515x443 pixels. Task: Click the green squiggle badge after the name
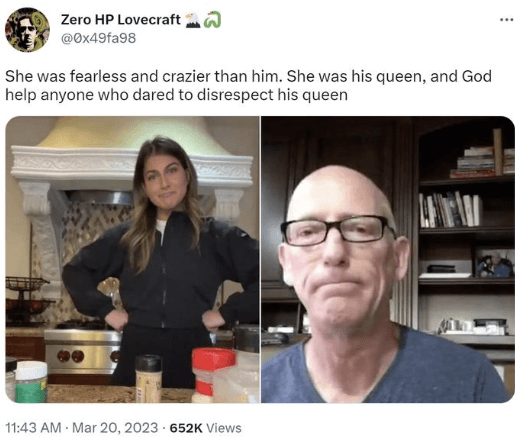[212, 20]
